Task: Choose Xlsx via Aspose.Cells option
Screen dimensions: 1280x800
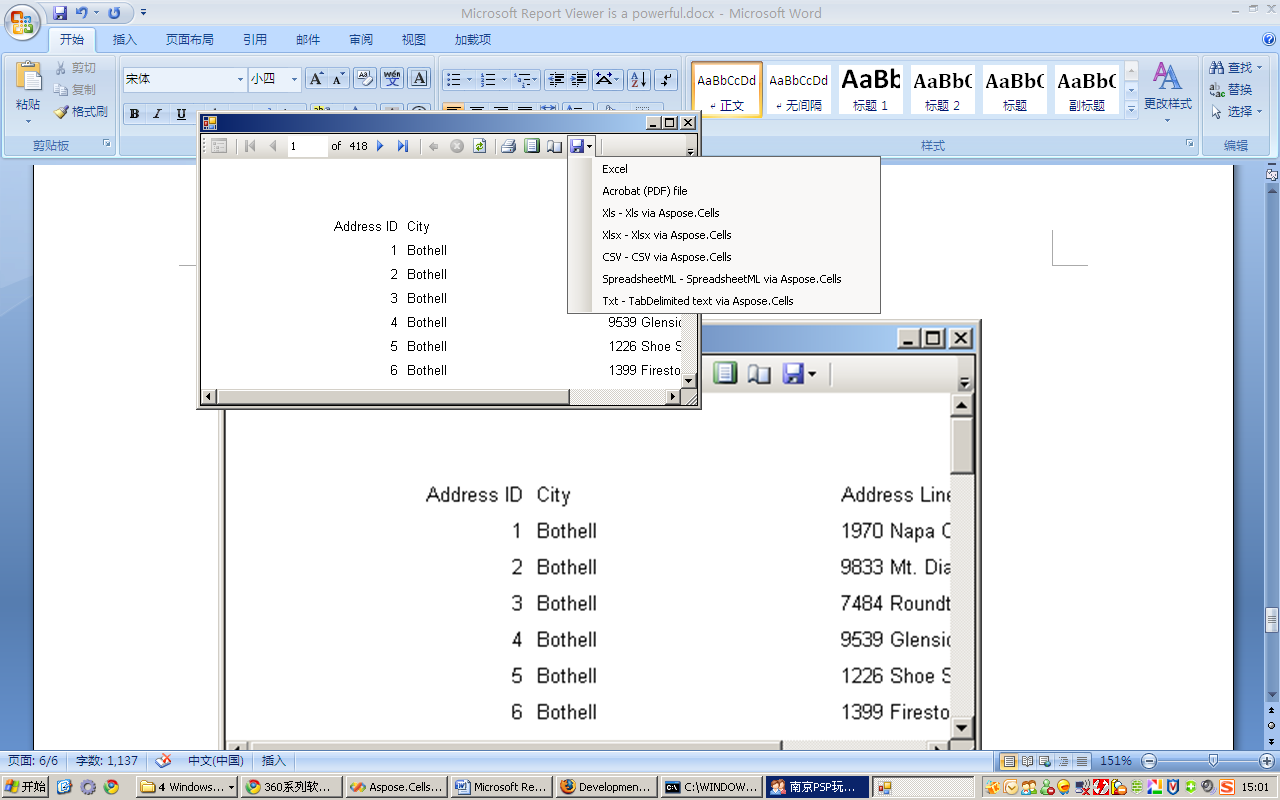Action: (x=724, y=235)
